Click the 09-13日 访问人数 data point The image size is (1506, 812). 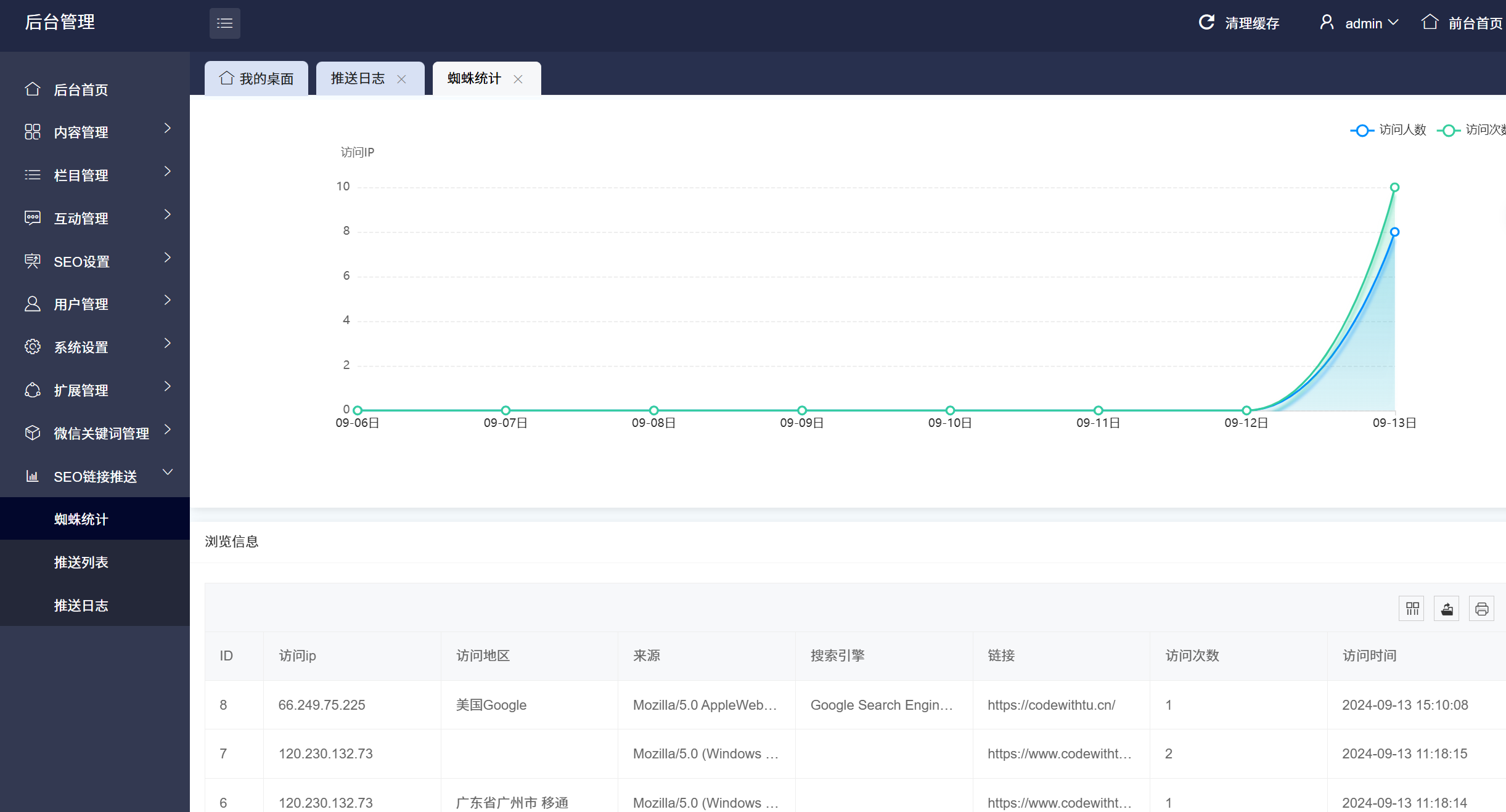(1394, 232)
